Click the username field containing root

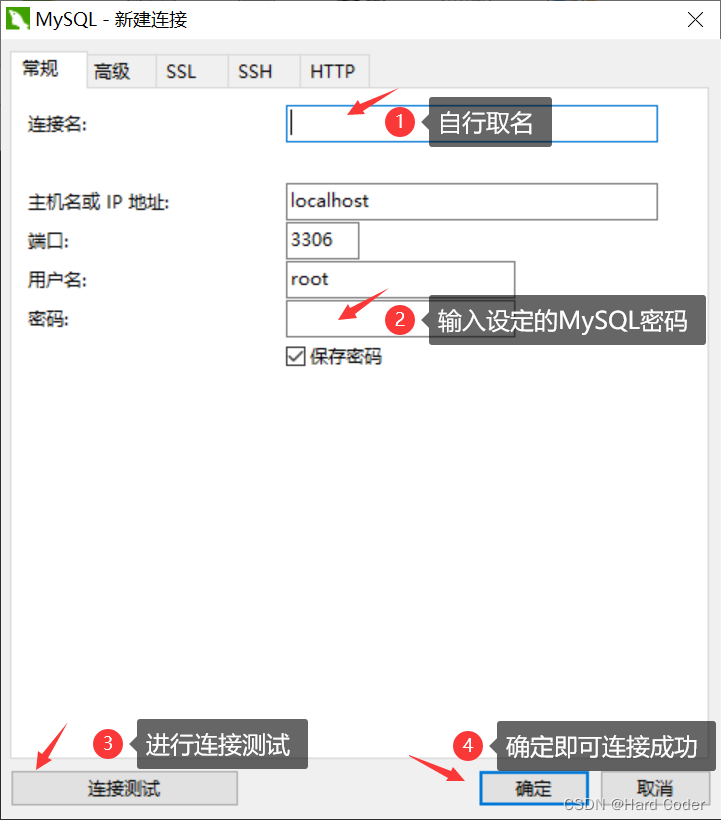tap(400, 279)
